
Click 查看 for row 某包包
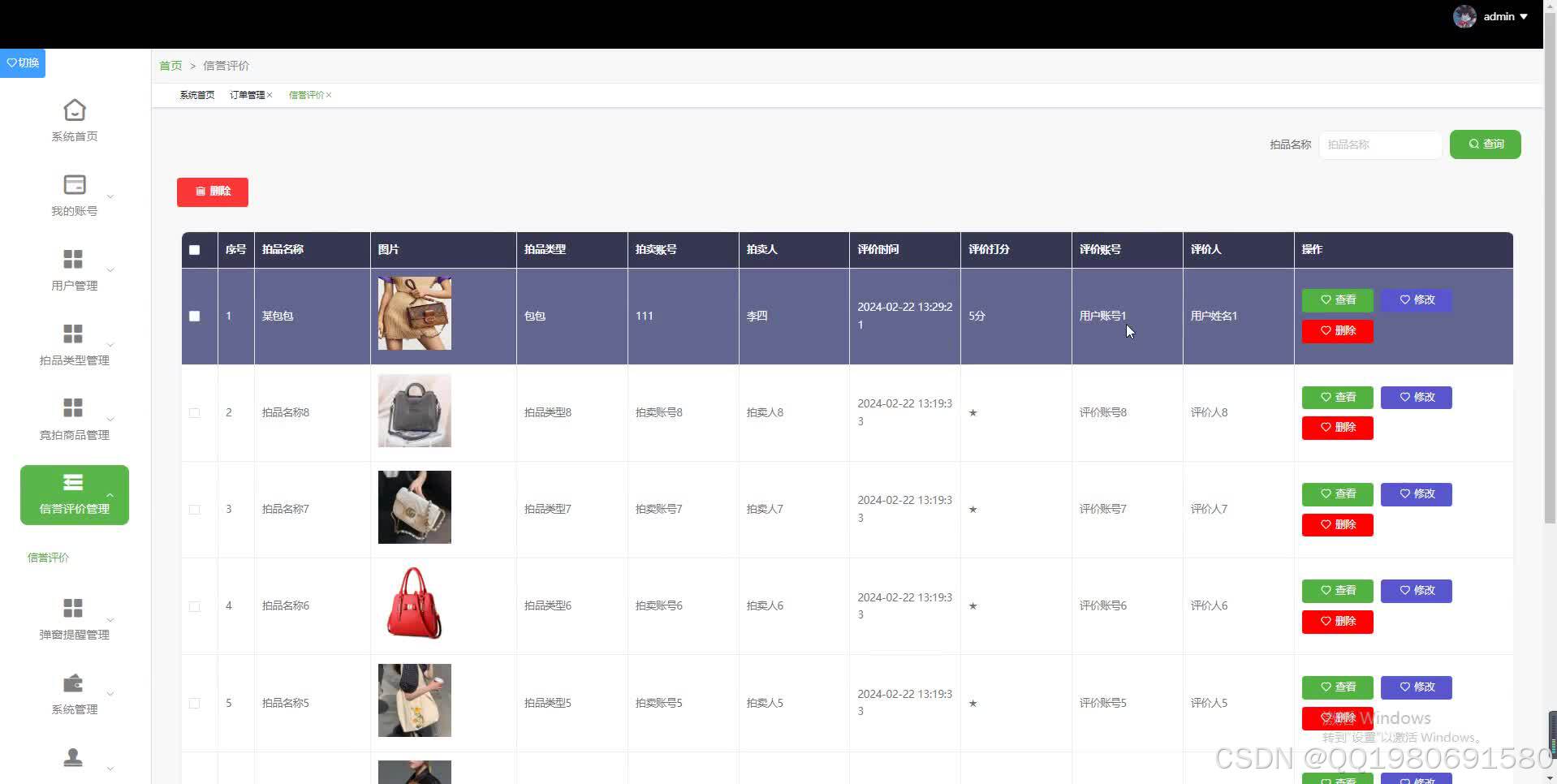tap(1337, 300)
